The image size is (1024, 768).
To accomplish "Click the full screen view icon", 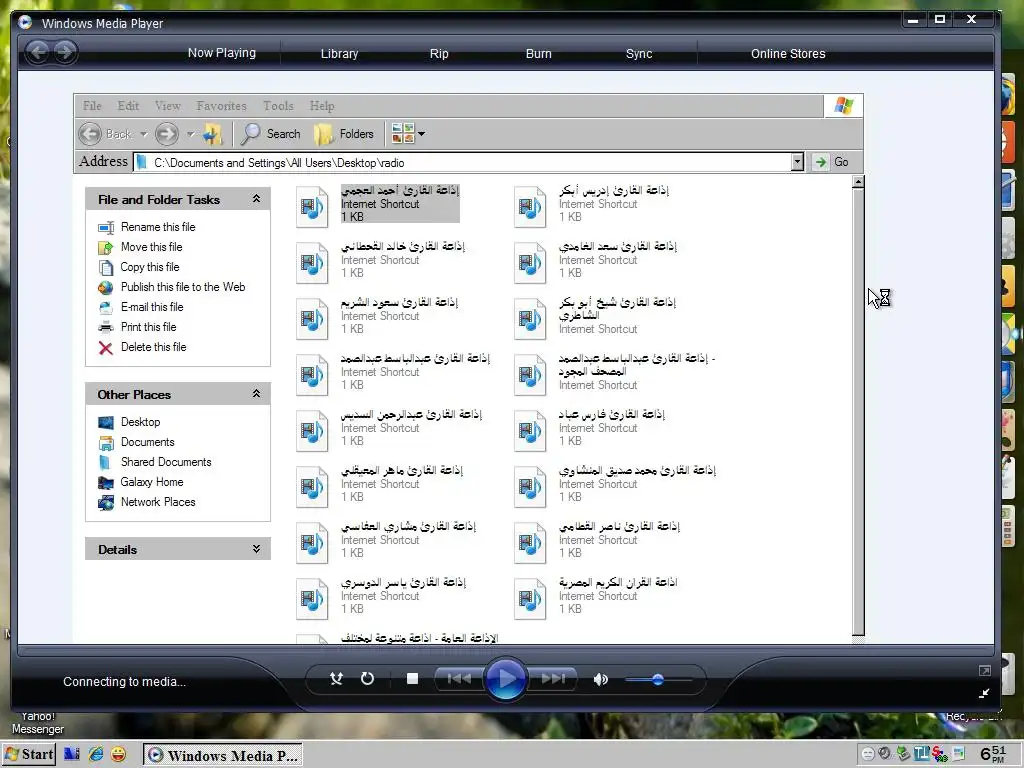I will point(984,671).
